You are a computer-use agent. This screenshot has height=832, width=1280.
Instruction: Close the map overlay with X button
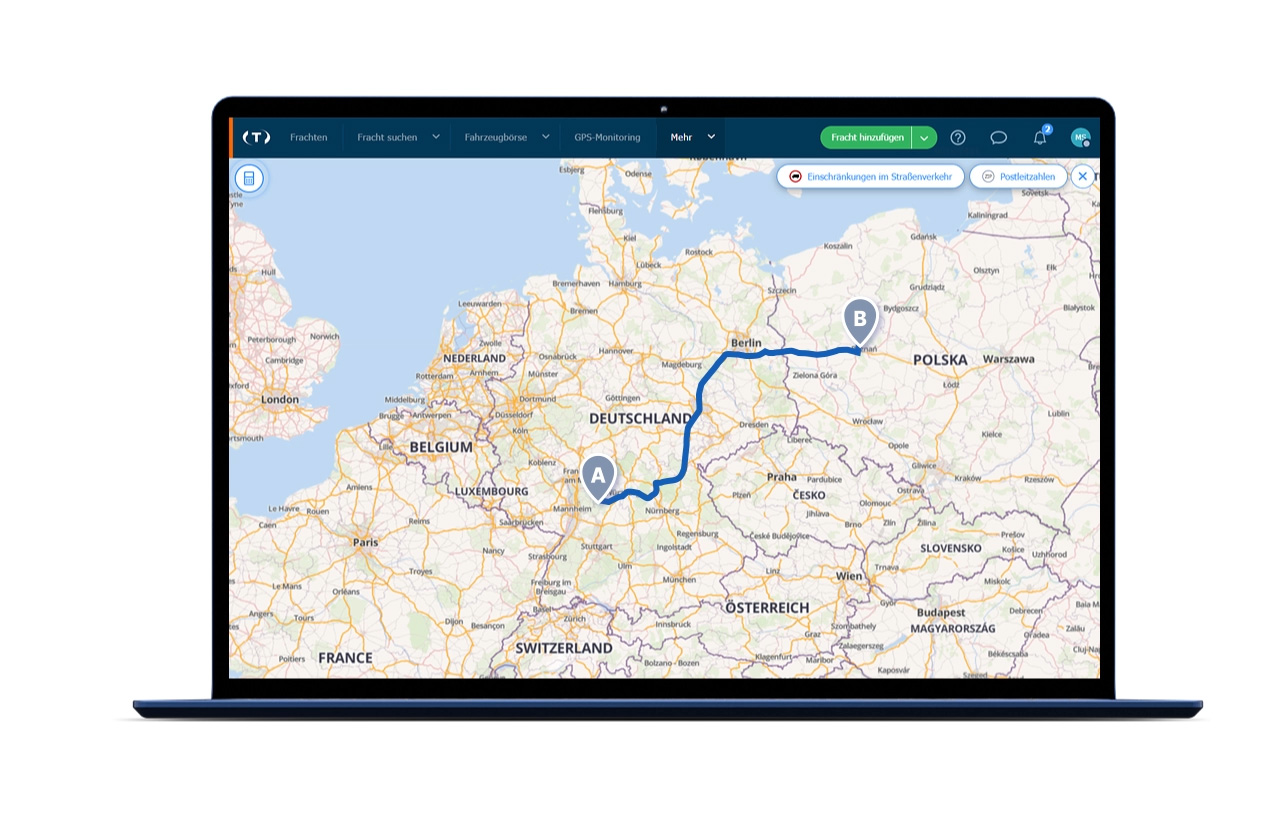1082,176
